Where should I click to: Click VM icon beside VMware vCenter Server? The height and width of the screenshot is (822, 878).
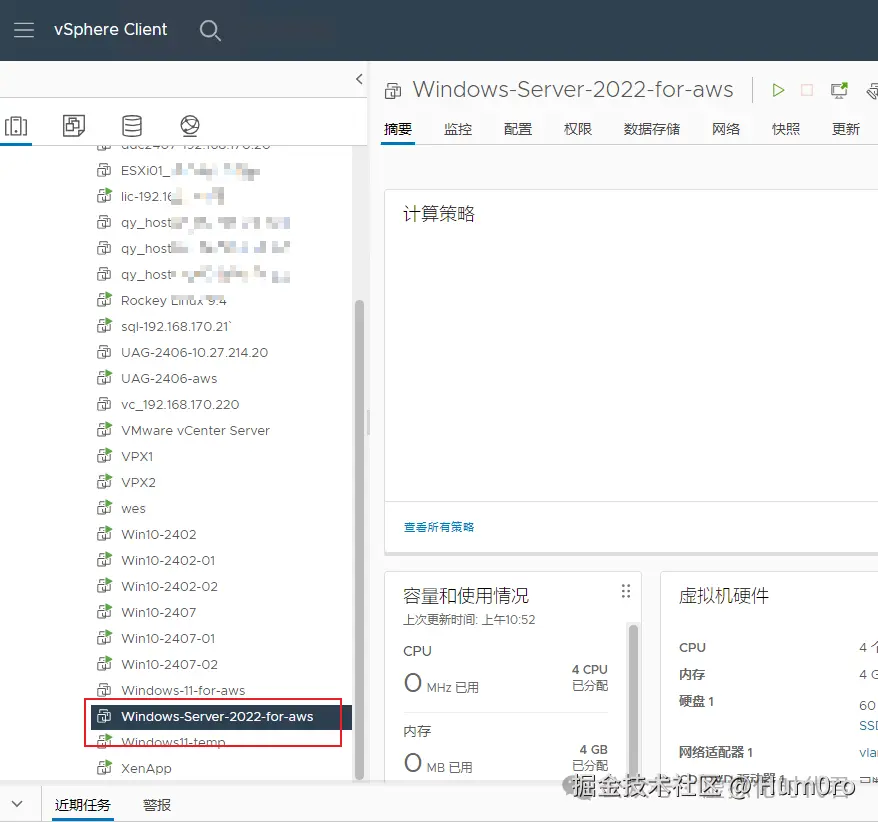[x=104, y=430]
